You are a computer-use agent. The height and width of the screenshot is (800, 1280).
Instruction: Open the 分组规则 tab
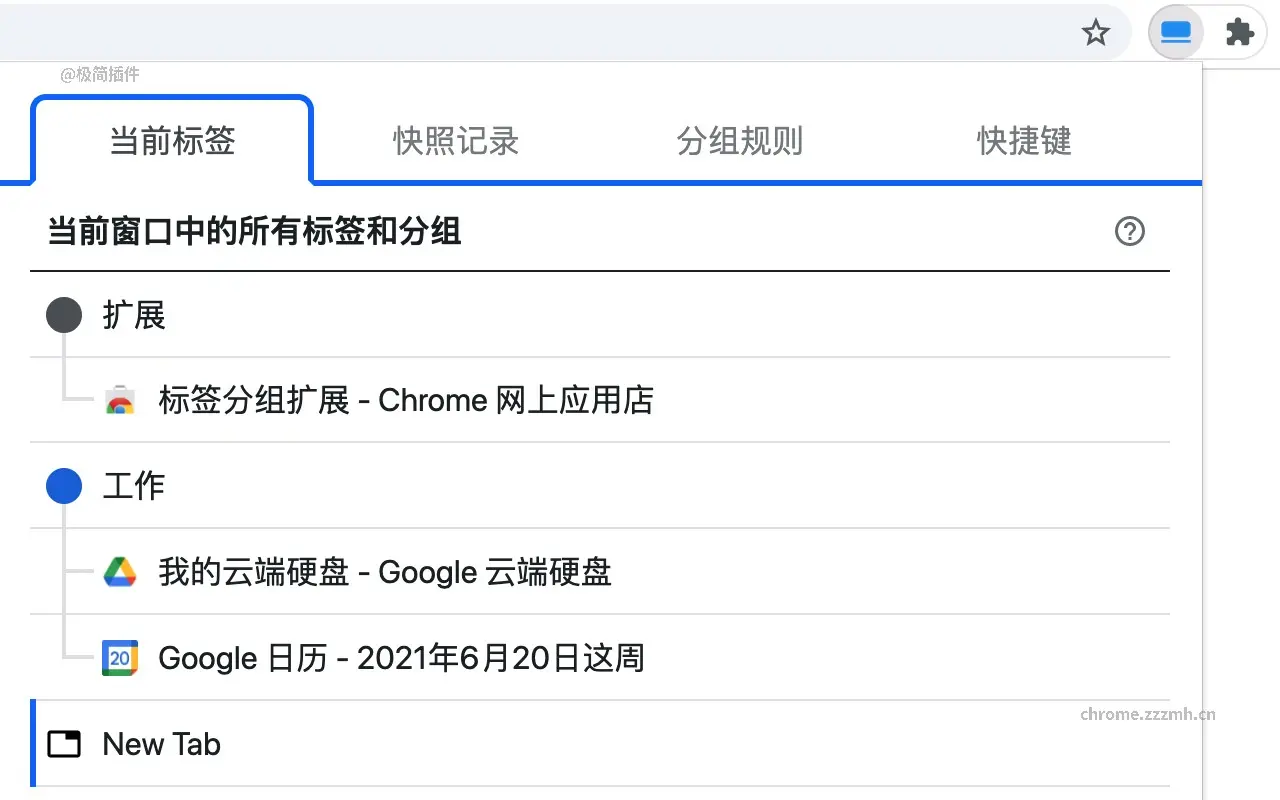tap(740, 141)
